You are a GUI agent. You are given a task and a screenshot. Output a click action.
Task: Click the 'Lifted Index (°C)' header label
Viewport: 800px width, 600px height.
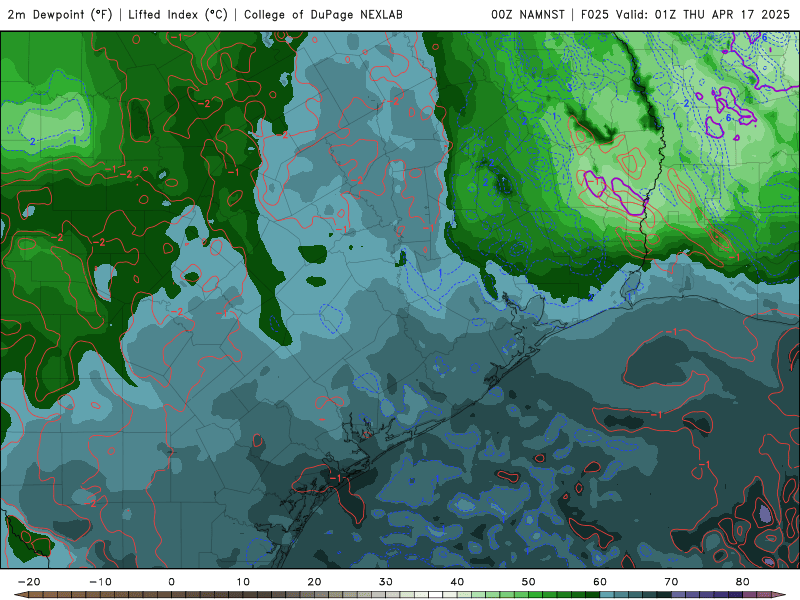click(x=178, y=14)
